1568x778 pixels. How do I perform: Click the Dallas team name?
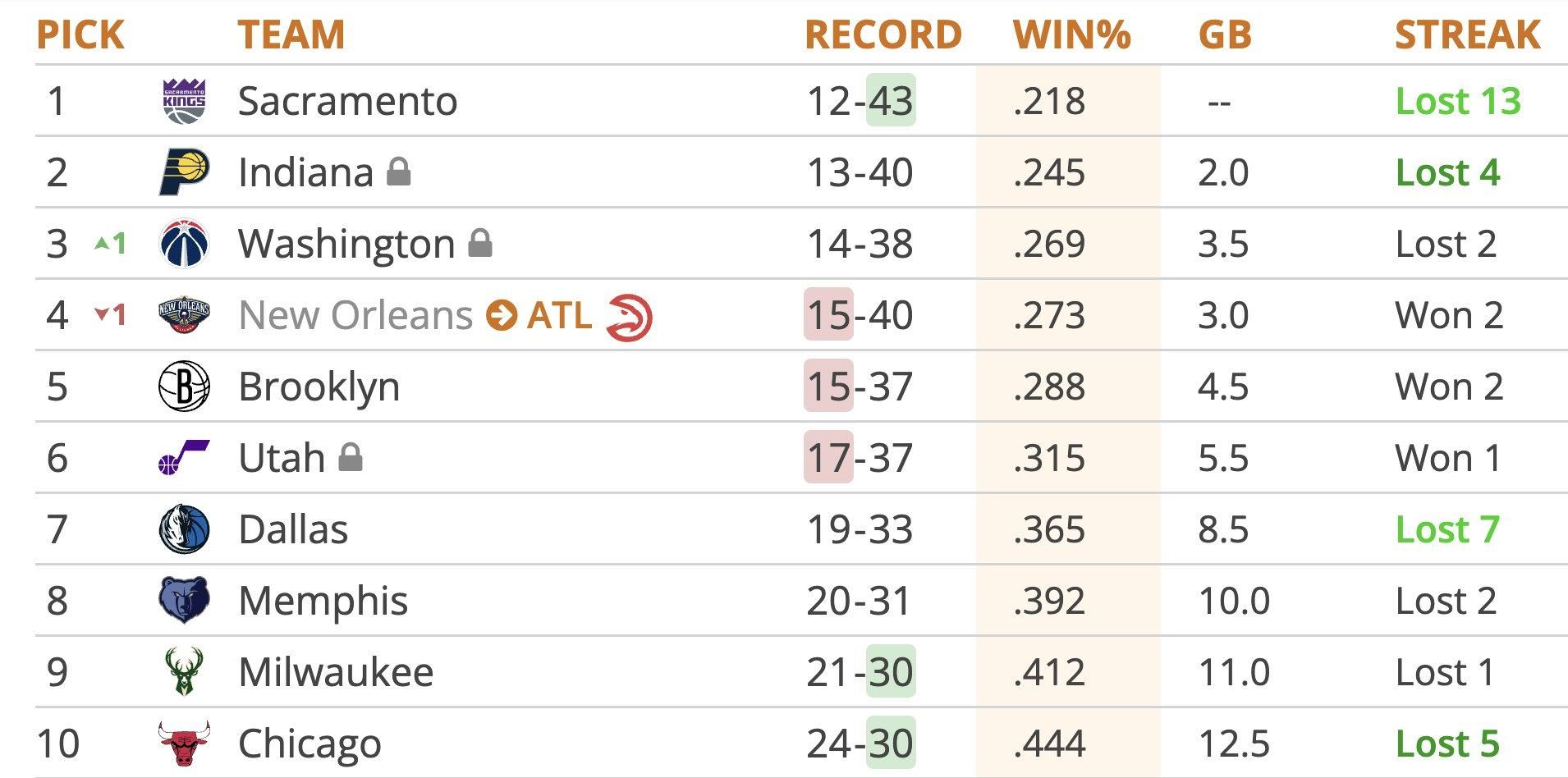(292, 529)
